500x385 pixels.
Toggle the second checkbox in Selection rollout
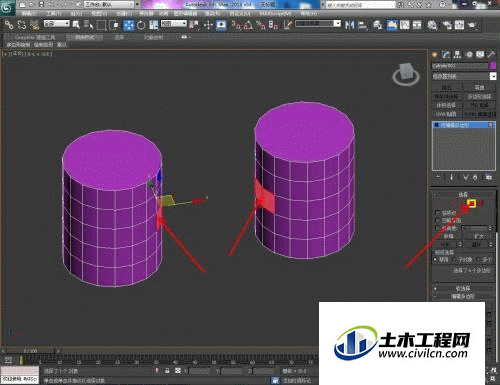point(438,220)
